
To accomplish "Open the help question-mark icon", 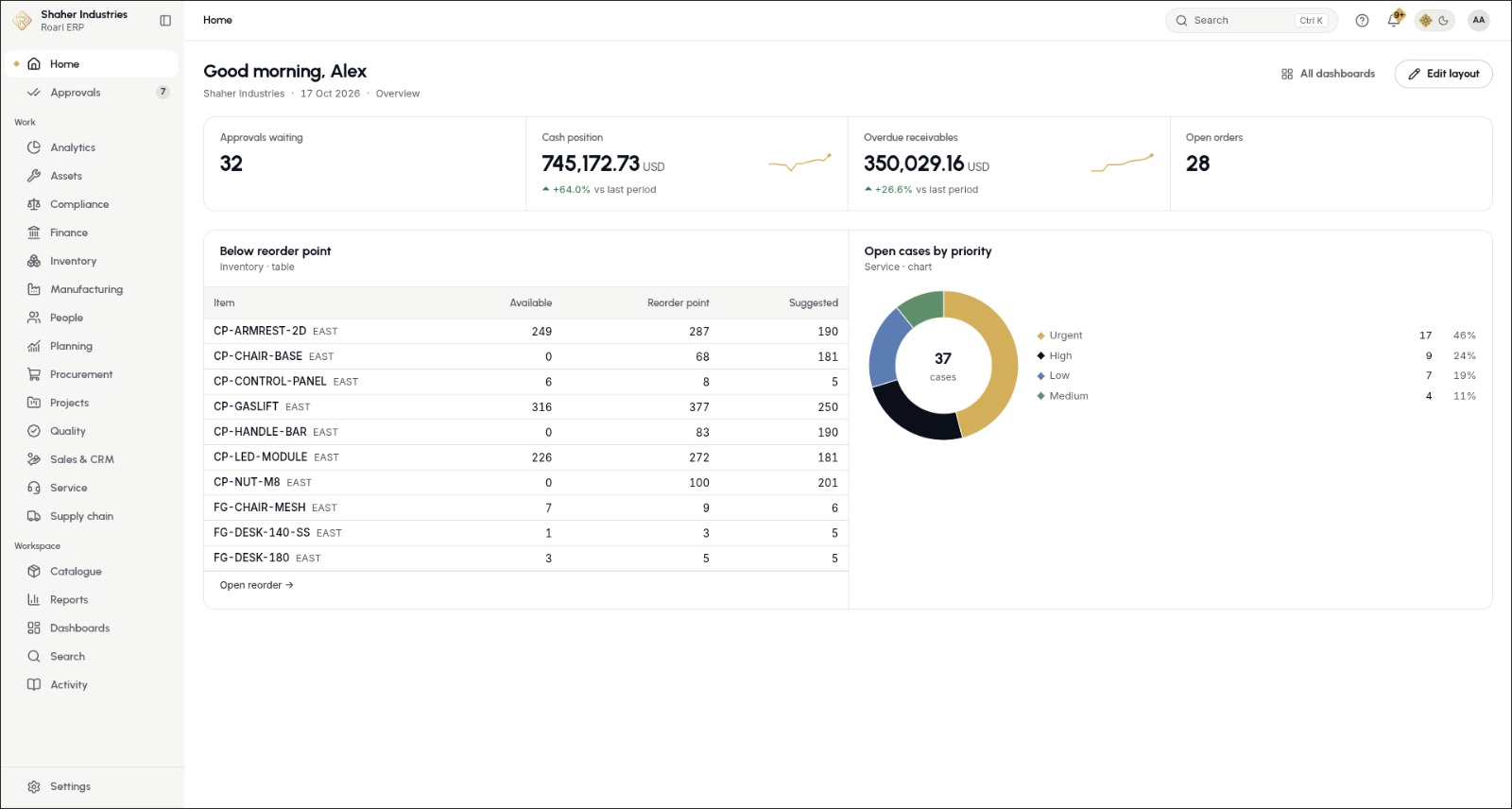I will (x=1362, y=20).
